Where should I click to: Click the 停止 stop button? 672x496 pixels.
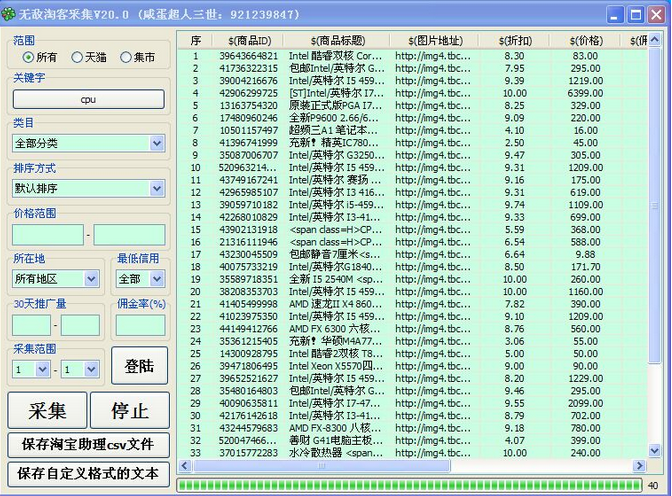coord(130,410)
